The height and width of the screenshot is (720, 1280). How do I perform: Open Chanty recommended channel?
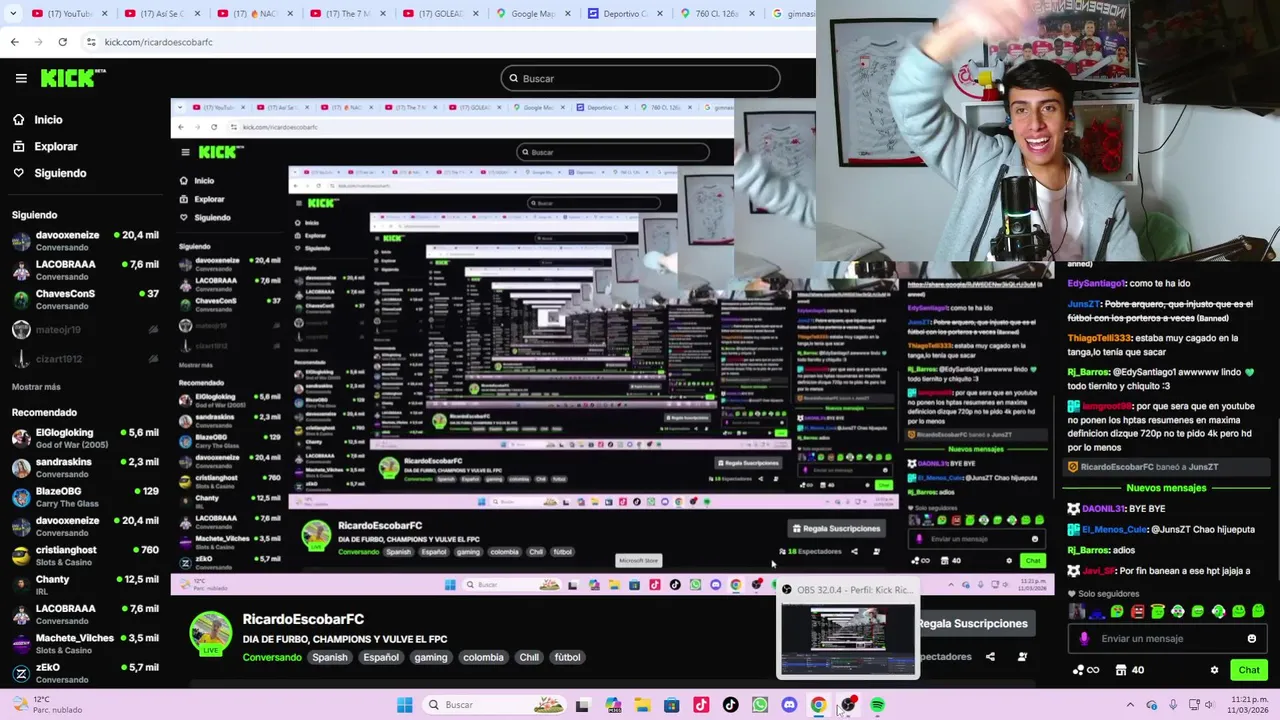click(x=85, y=584)
